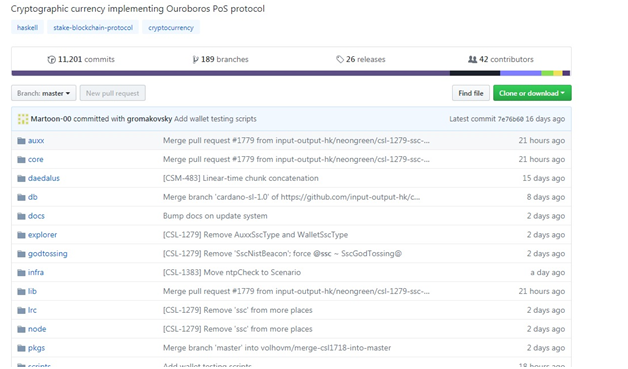628x369 pixels.
Task: Open the node folder
Action: click(x=37, y=329)
